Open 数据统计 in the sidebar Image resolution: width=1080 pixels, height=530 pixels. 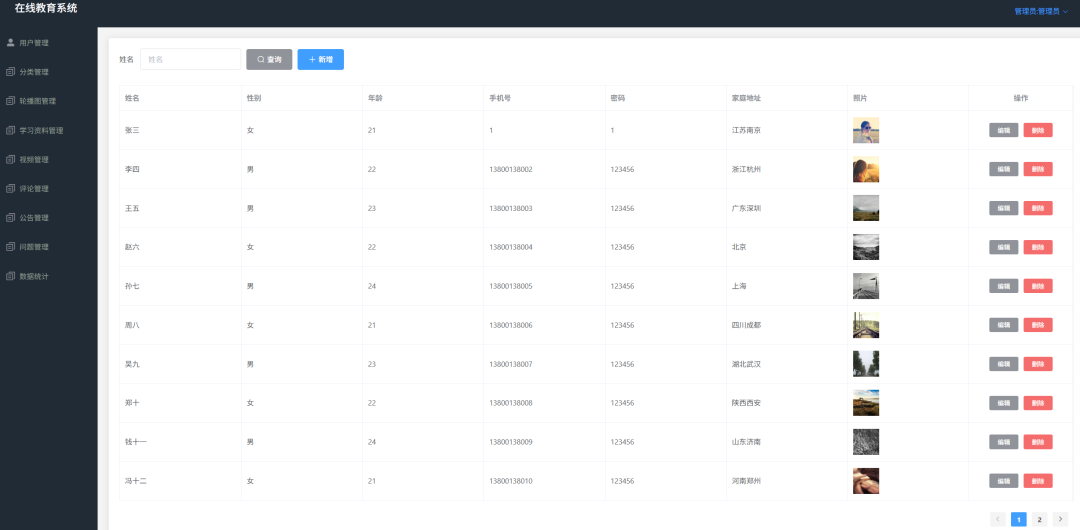pyautogui.click(x=48, y=276)
